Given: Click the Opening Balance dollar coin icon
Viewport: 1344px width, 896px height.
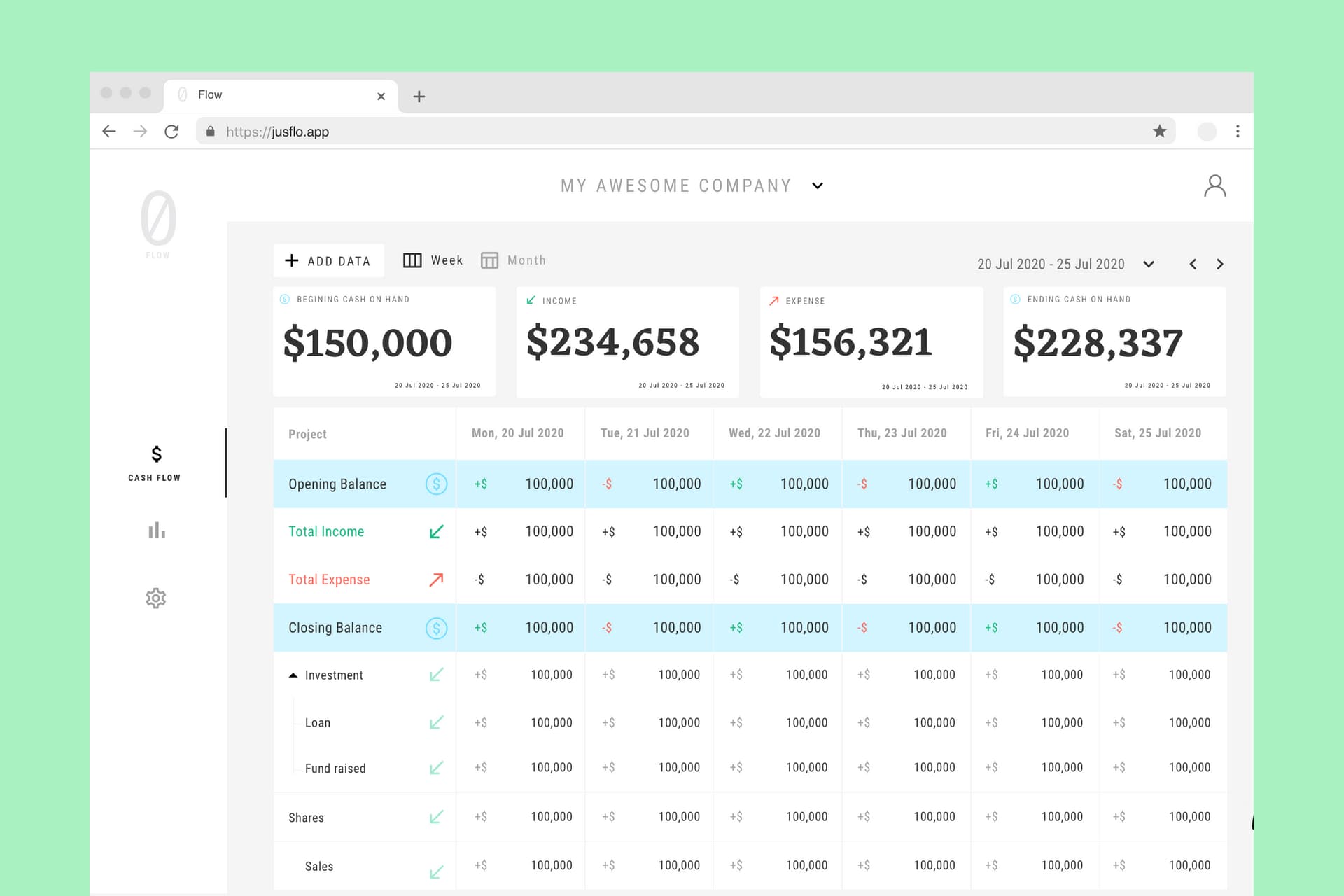Looking at the screenshot, I should point(436,484).
